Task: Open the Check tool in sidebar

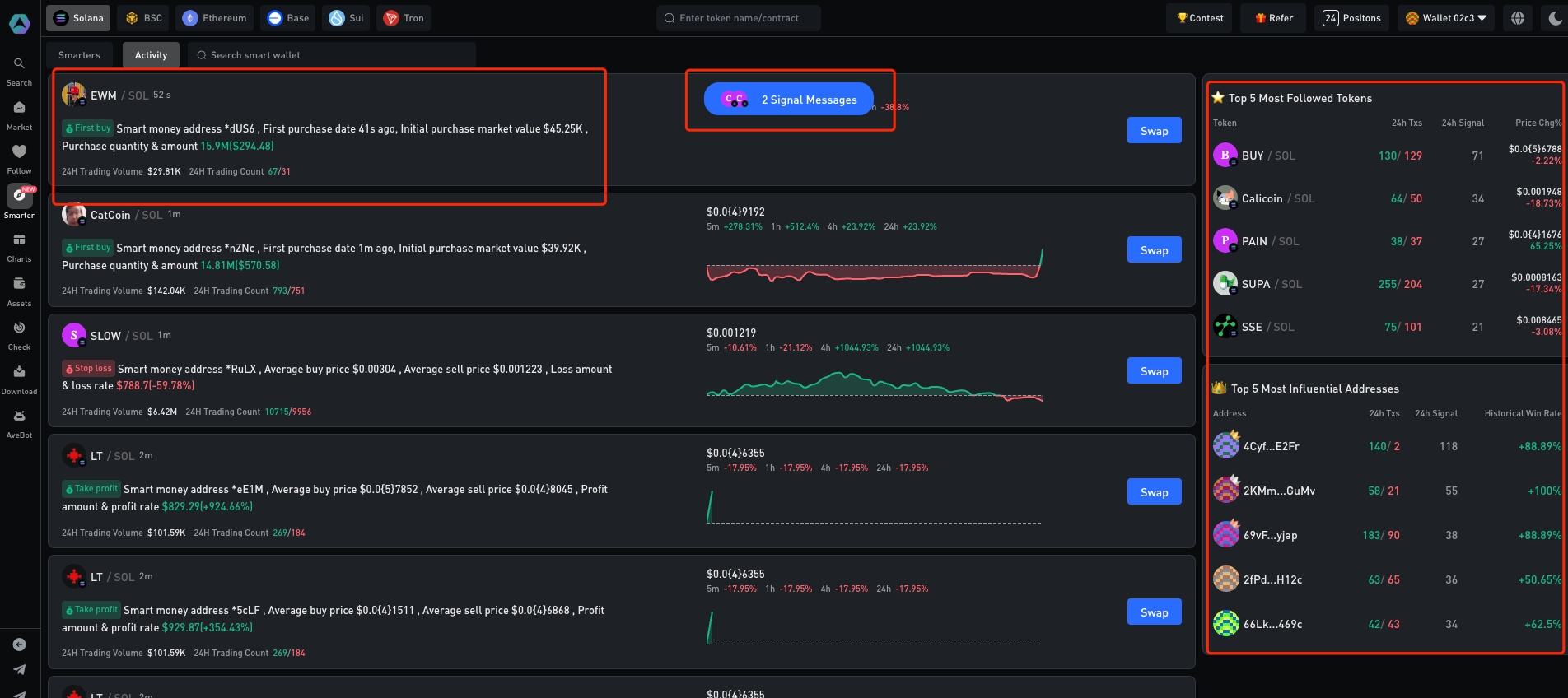Action: (x=19, y=328)
